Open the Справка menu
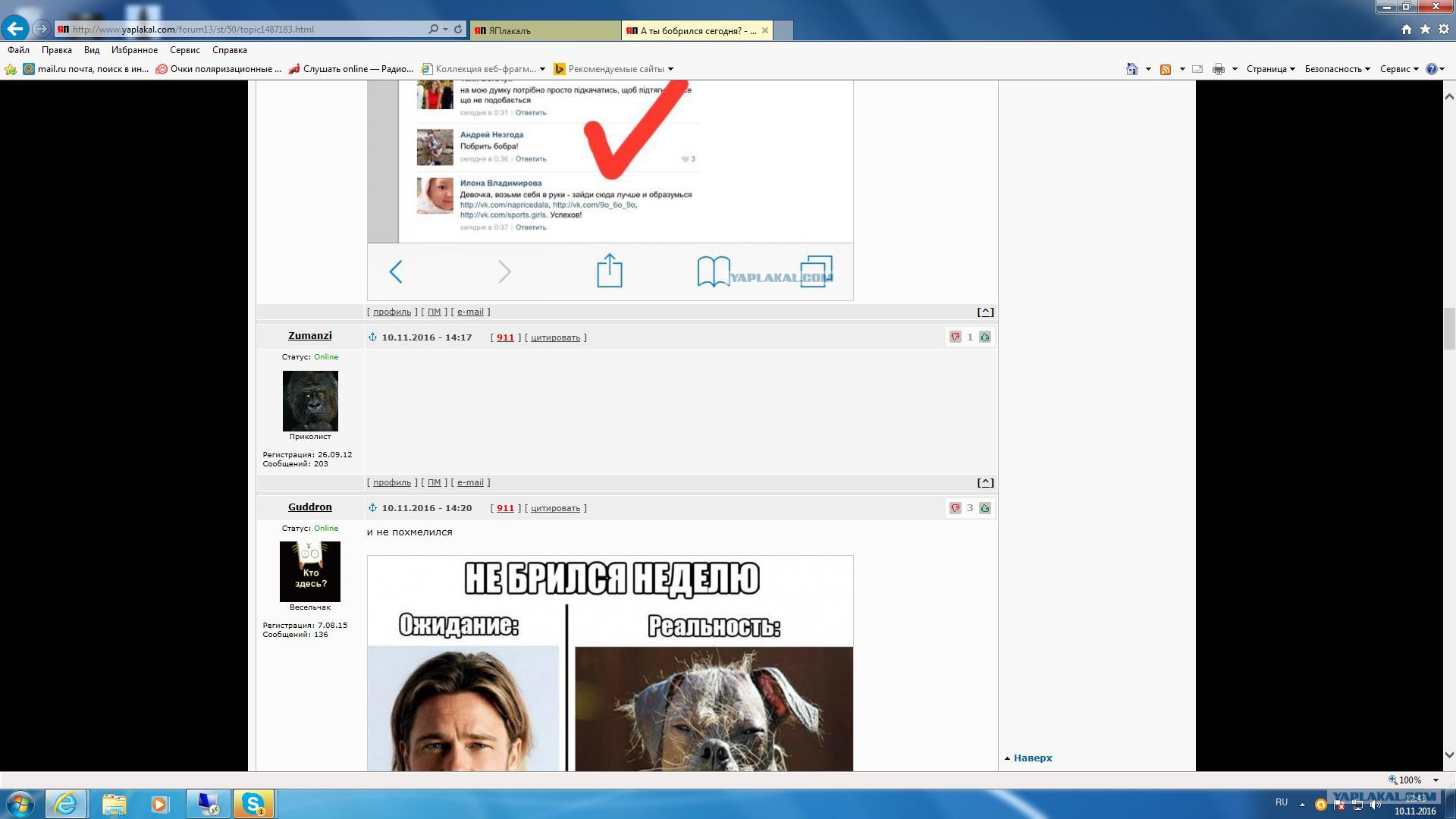The width and height of the screenshot is (1456, 819). tap(230, 50)
